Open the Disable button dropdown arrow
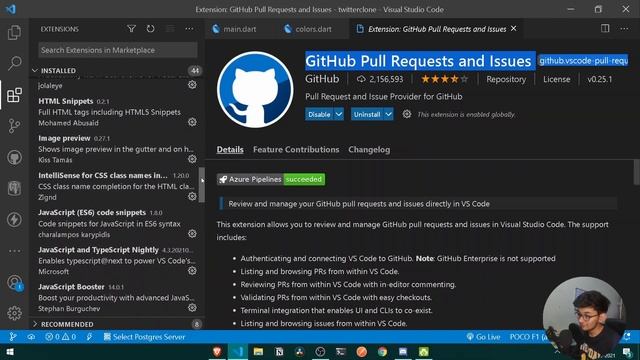The image size is (640, 360). click(x=339, y=114)
